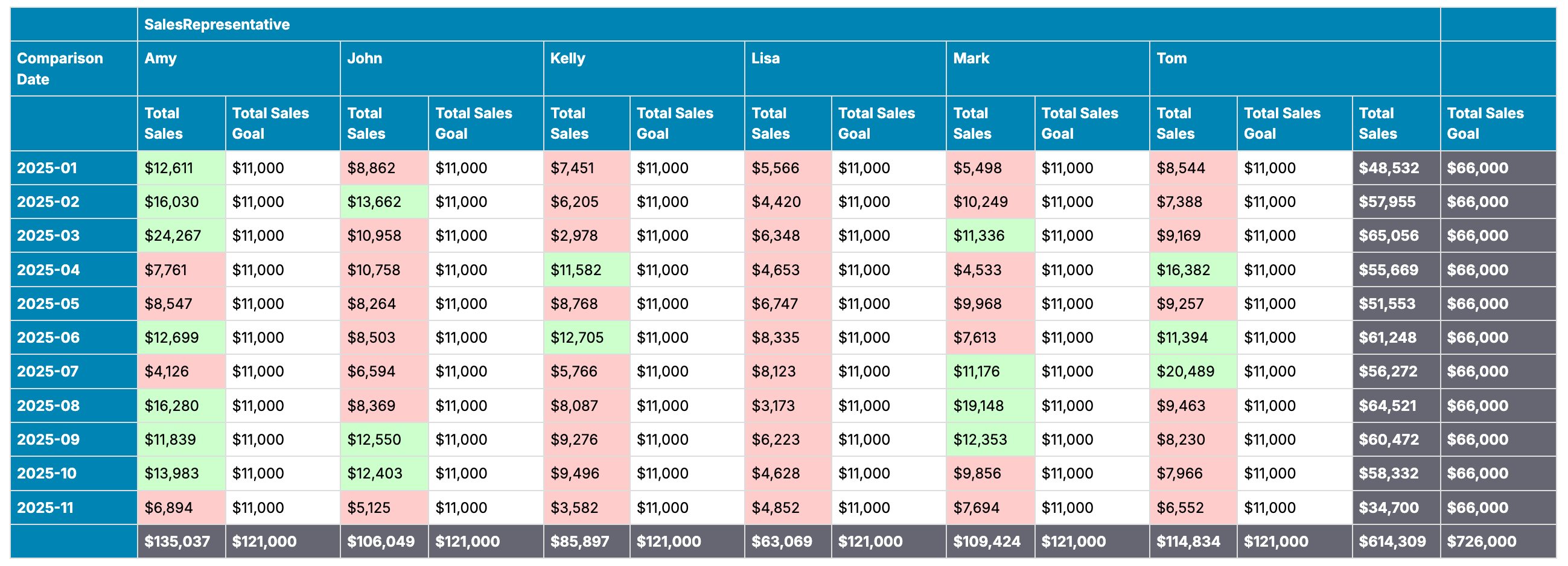The height and width of the screenshot is (566, 1568).
Task: Select the 2025-01 row label
Action: click(x=47, y=168)
